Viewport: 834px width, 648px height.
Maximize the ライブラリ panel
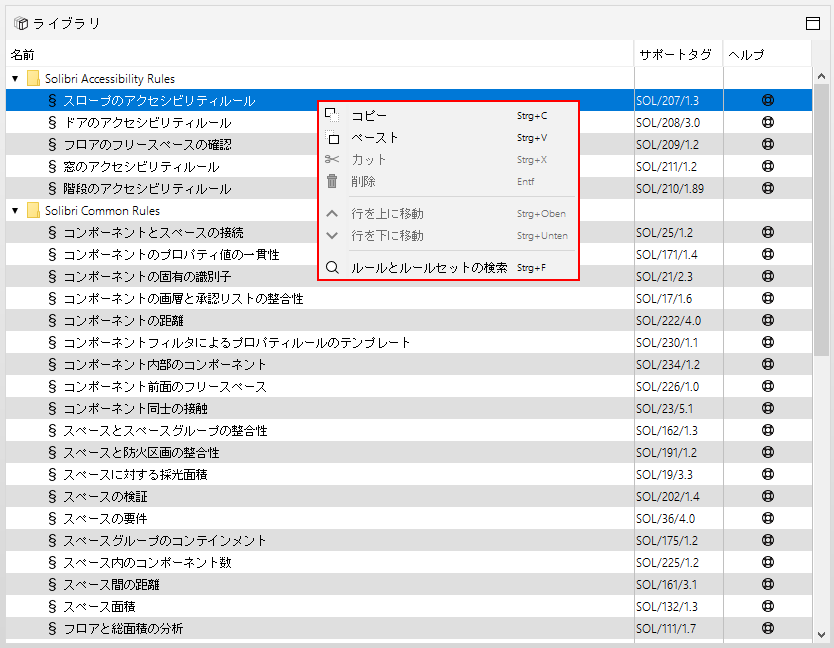pyautogui.click(x=813, y=23)
